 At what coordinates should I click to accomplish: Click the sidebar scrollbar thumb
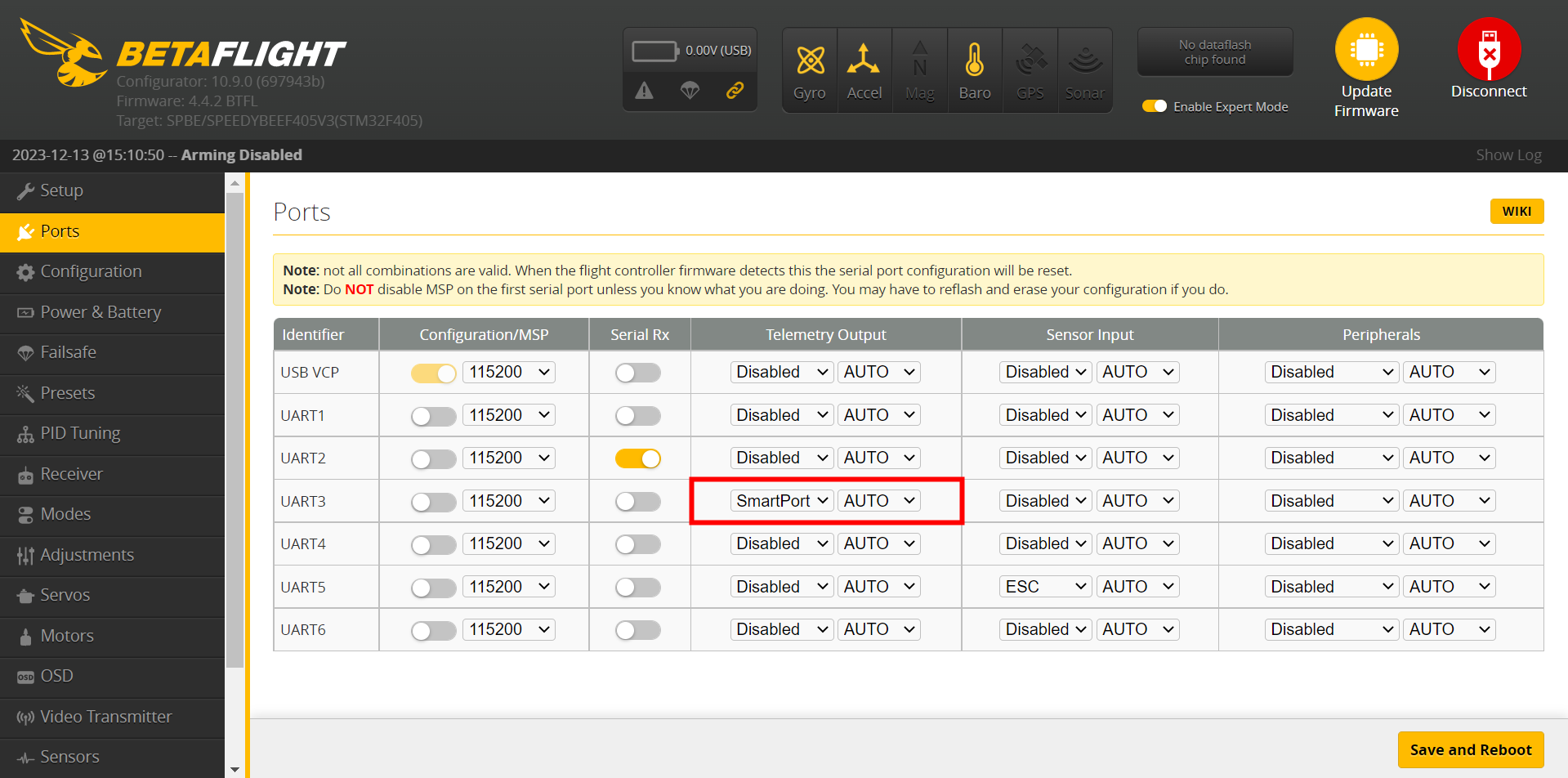(x=235, y=430)
